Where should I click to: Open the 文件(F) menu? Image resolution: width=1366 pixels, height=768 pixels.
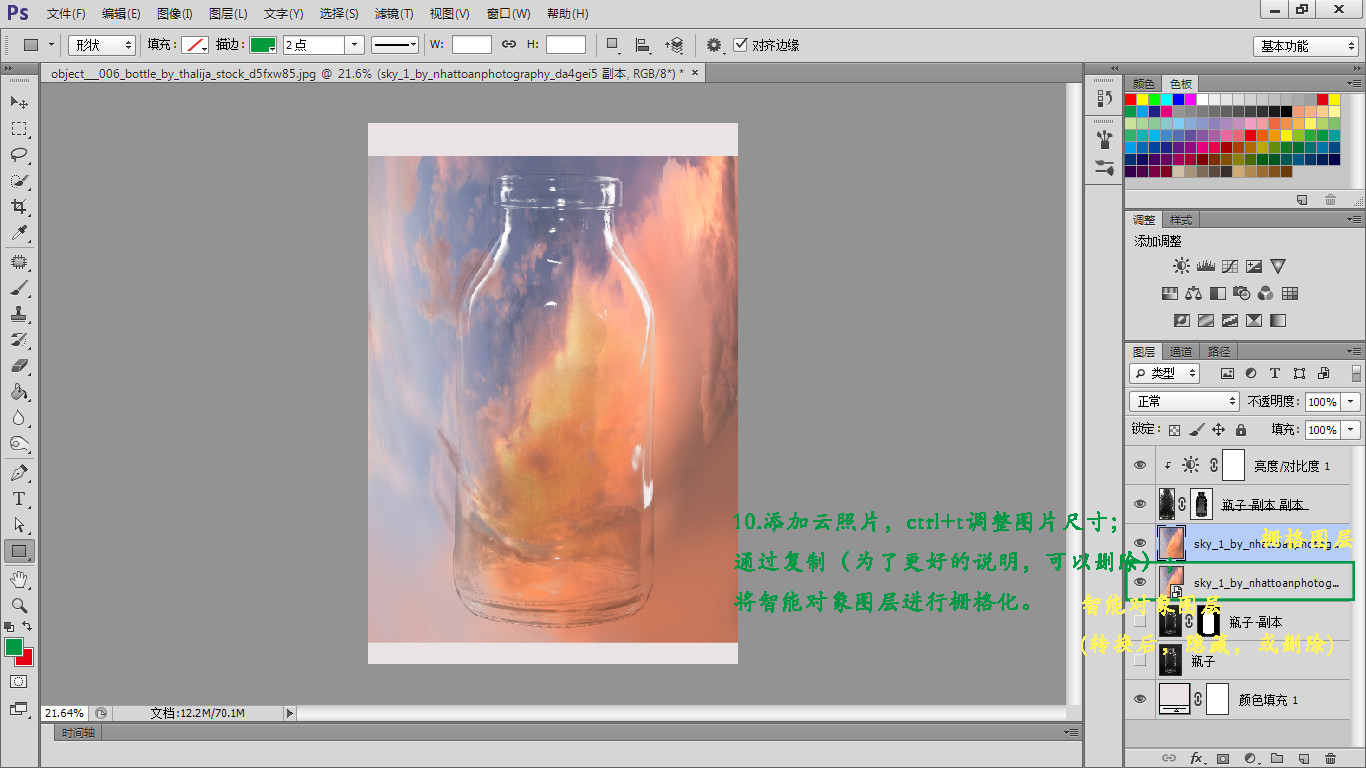coord(66,14)
